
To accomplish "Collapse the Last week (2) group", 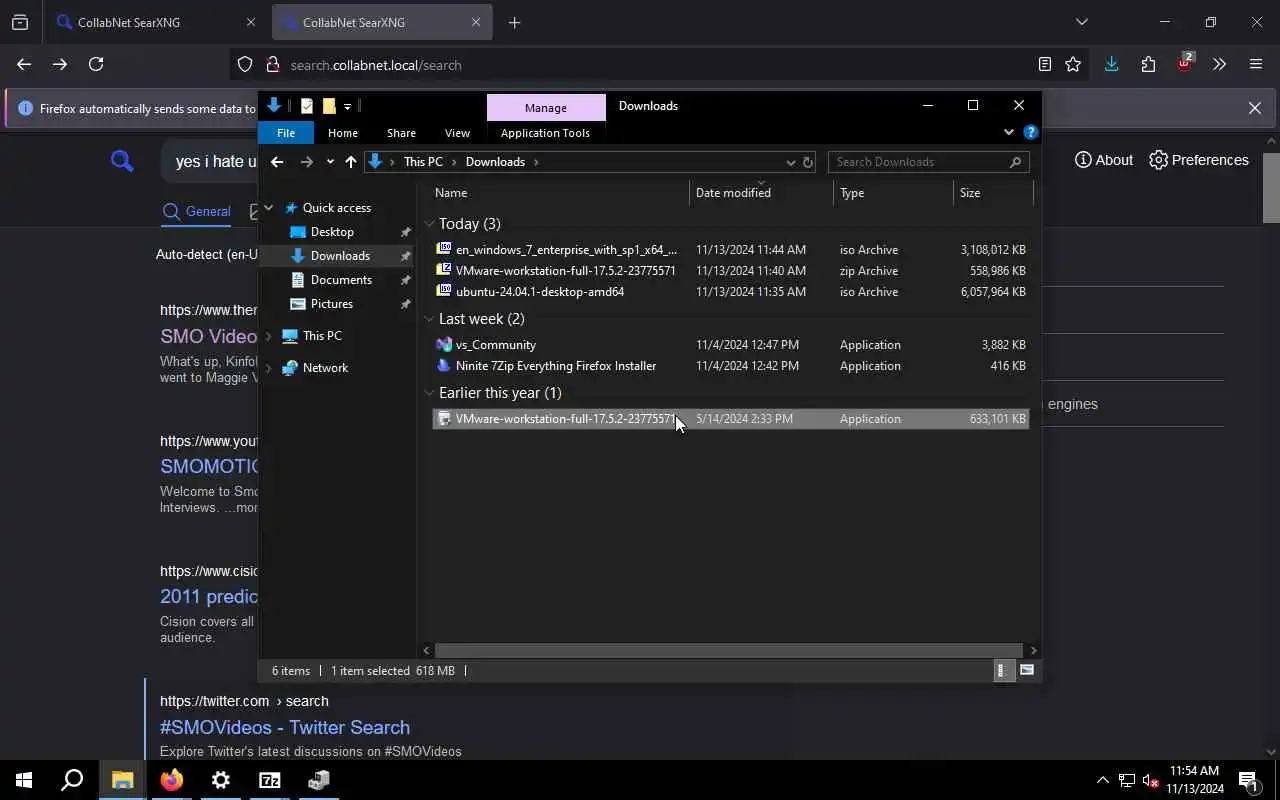I will point(429,319).
